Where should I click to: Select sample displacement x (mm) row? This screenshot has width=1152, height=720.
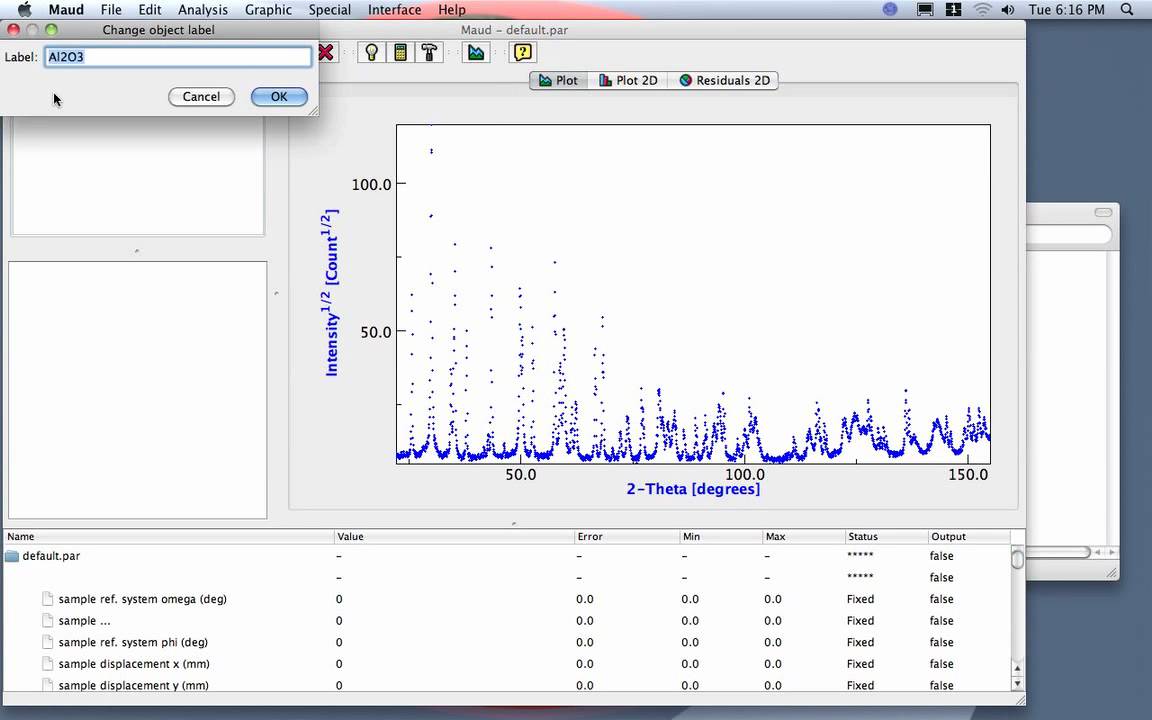pos(507,663)
